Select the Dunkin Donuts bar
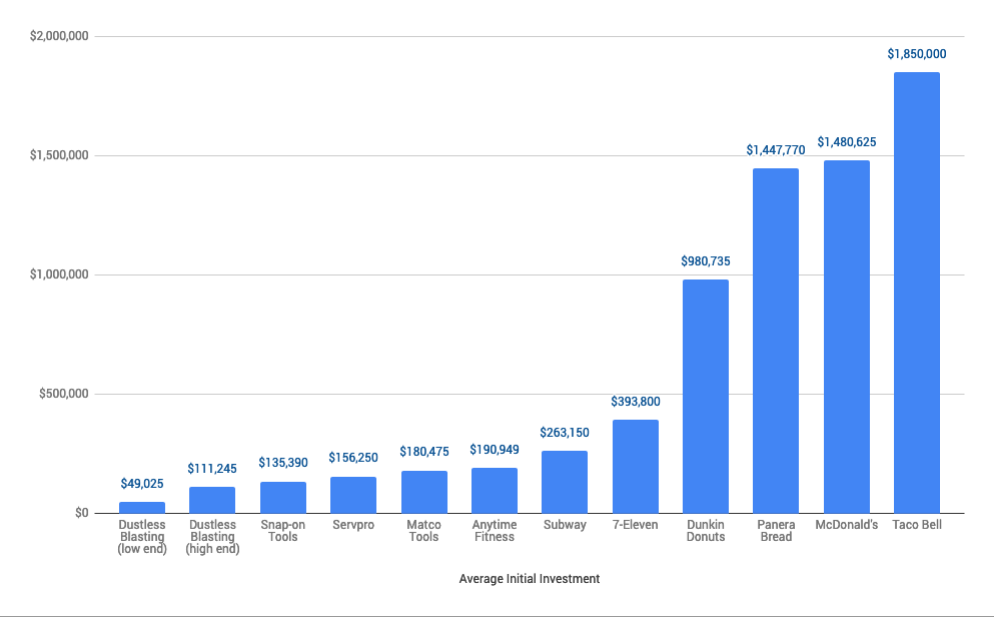Image resolution: width=994 pixels, height=617 pixels. 706,396
